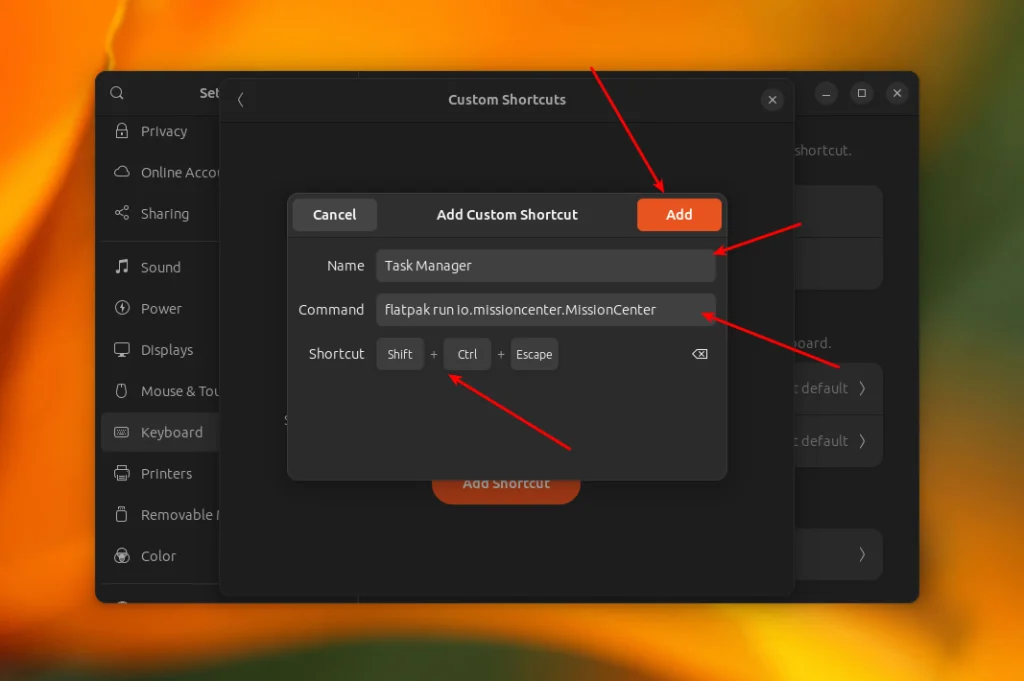This screenshot has width=1024, height=681.
Task: Open the bottom row chevron arrow
Action: click(862, 554)
